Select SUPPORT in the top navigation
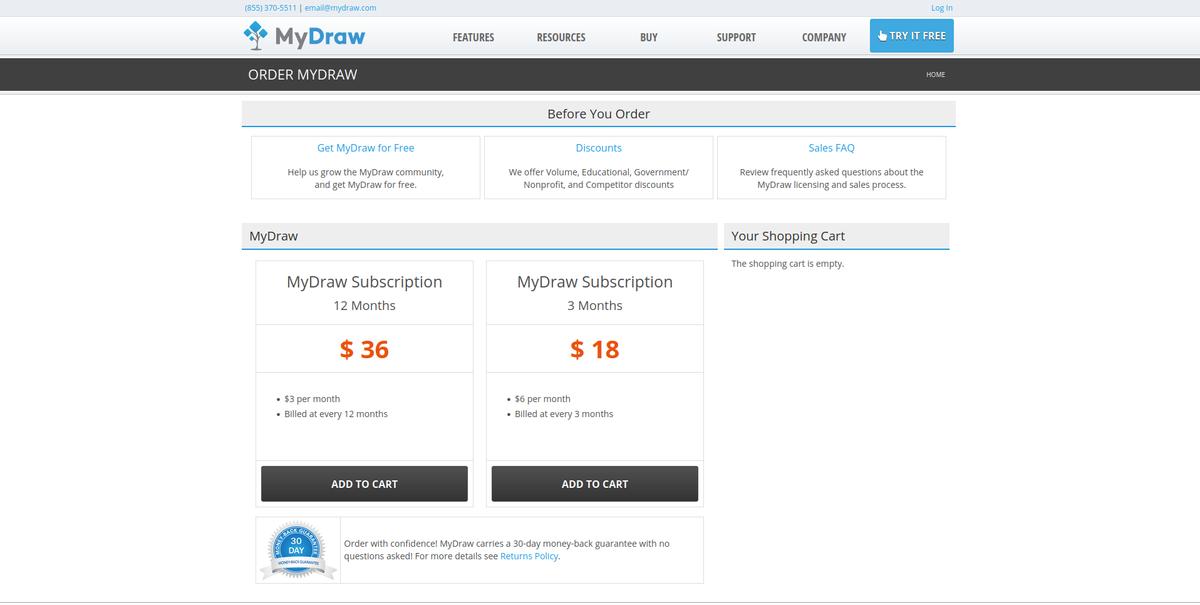The image size is (1200, 605). click(x=736, y=37)
